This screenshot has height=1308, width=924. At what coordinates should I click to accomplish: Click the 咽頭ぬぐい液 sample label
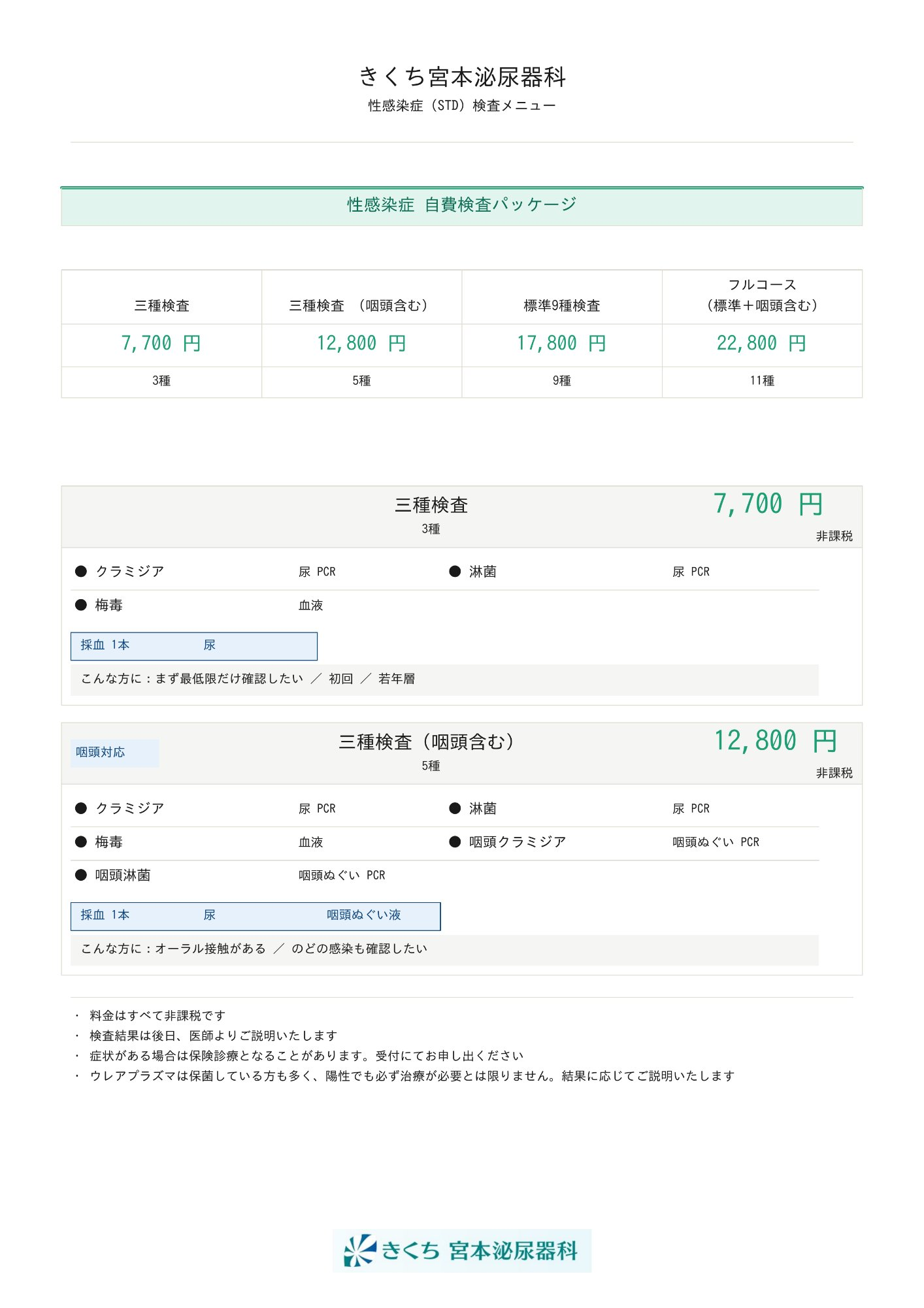(363, 915)
